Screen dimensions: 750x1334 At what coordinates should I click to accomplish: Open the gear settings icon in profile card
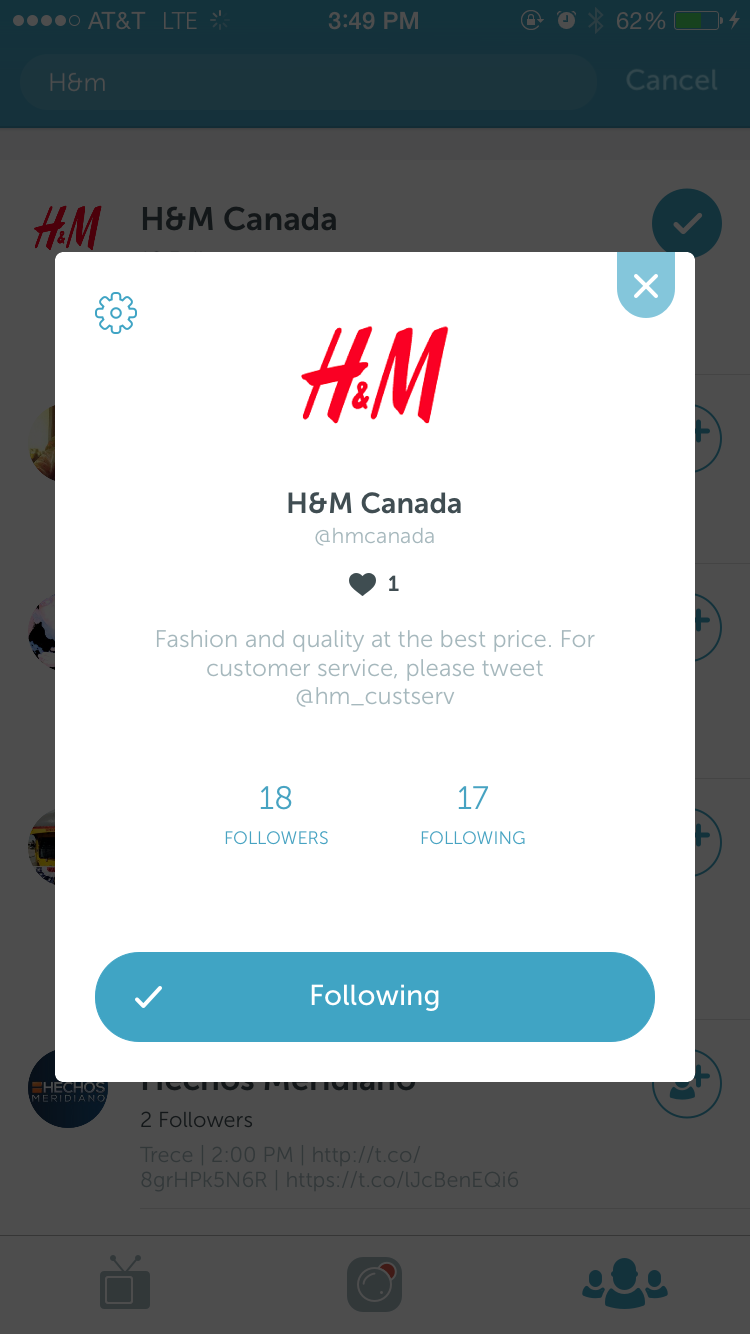[116, 313]
